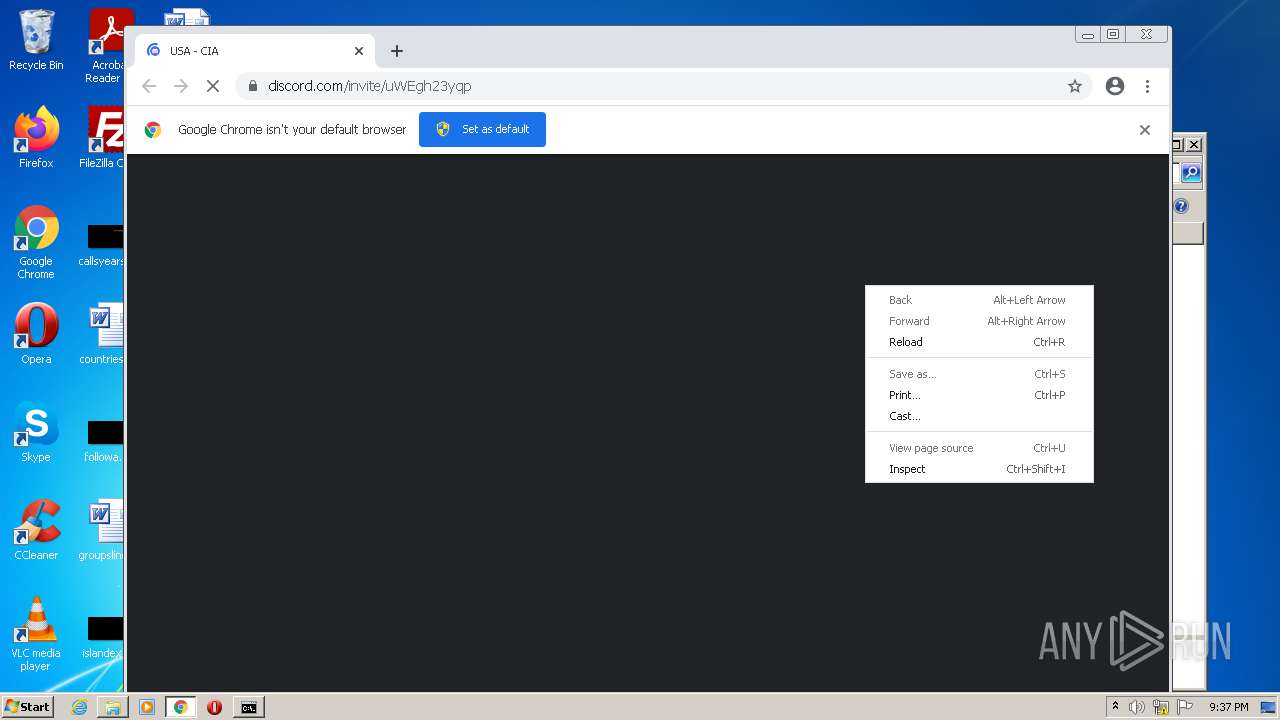
Task: Open the Chrome profile avatar menu
Action: 1115,86
